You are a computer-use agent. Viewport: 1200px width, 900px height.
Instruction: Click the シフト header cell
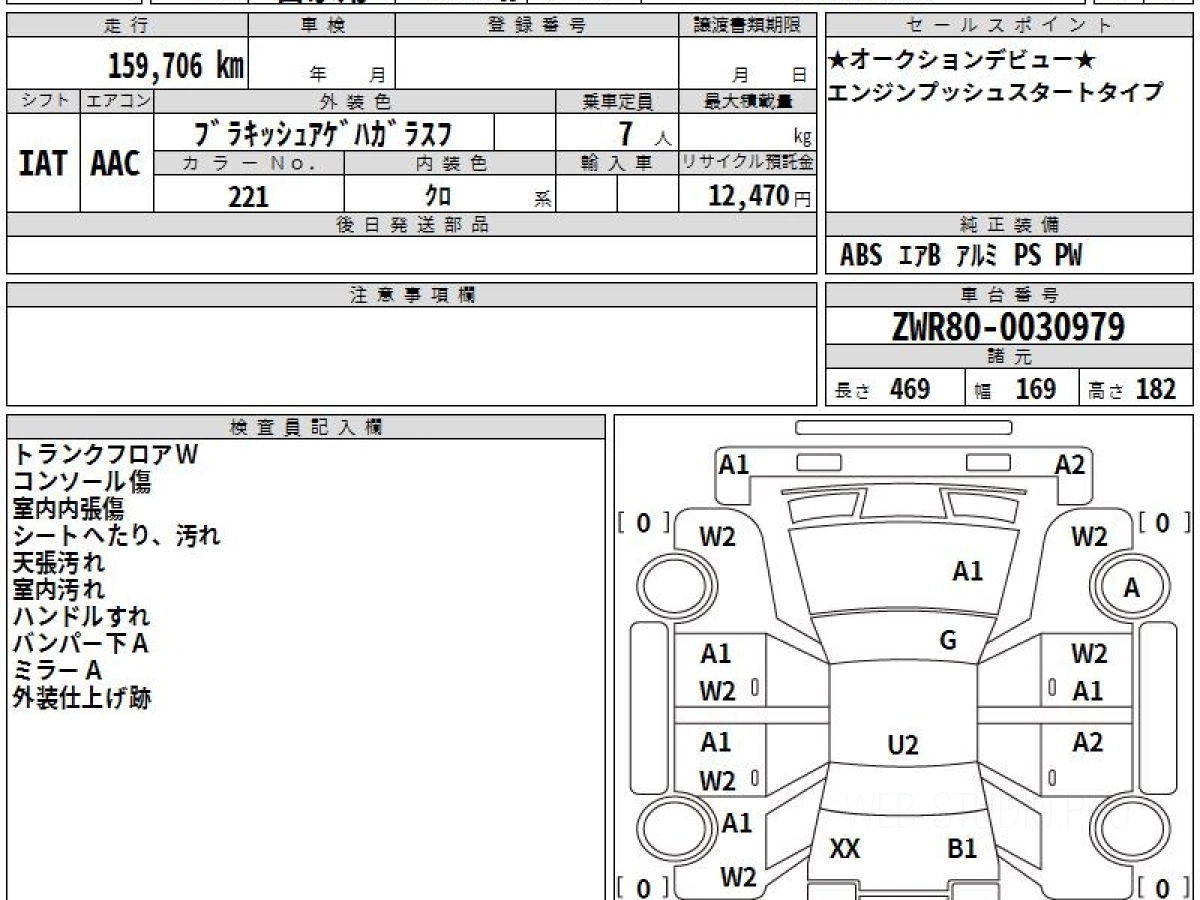tap(43, 101)
